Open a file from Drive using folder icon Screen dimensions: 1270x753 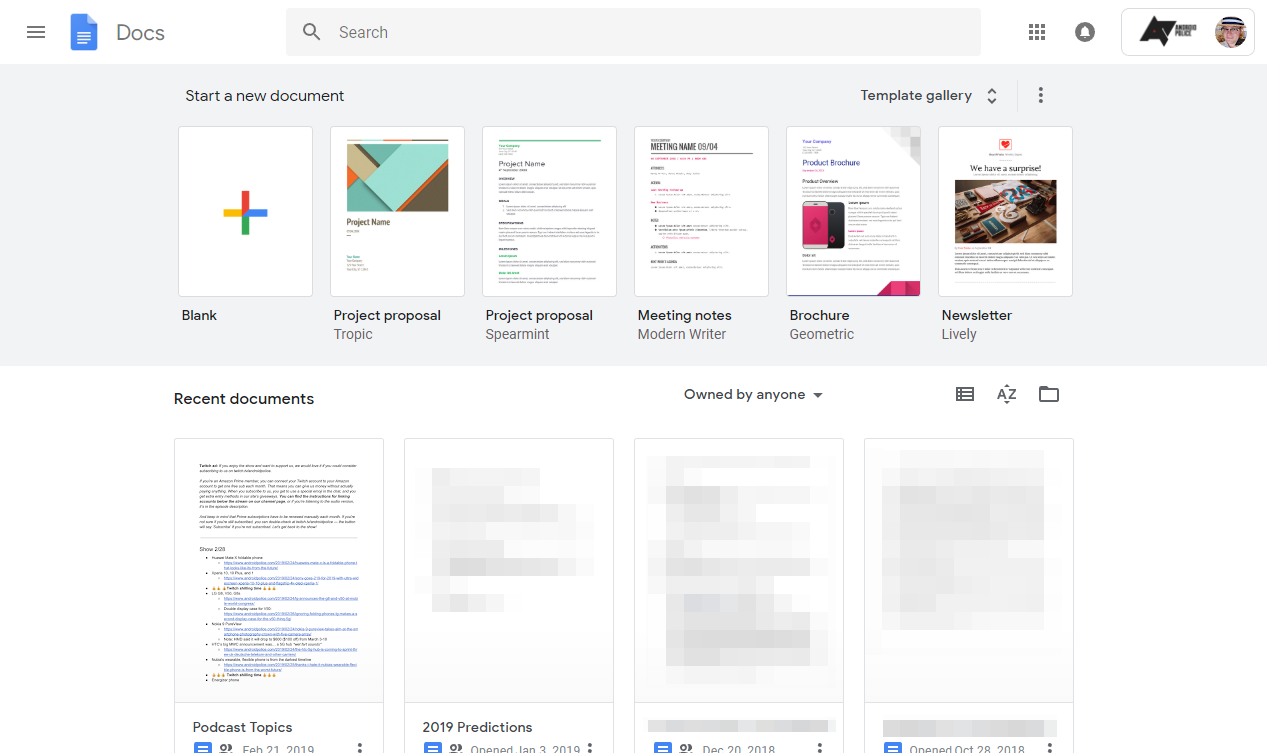(x=1048, y=394)
